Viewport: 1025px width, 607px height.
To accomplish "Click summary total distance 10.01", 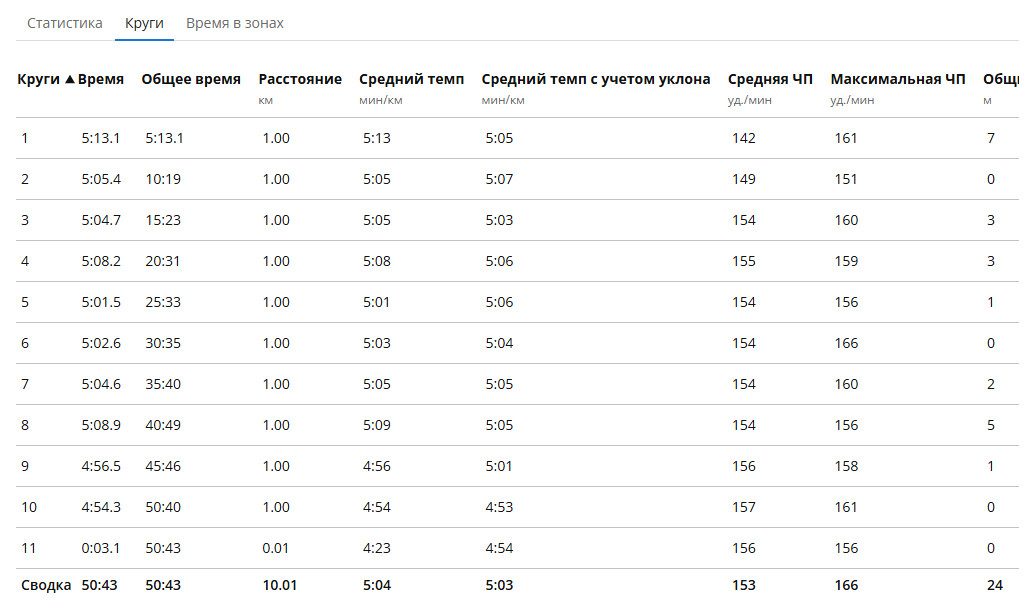I will click(280, 585).
